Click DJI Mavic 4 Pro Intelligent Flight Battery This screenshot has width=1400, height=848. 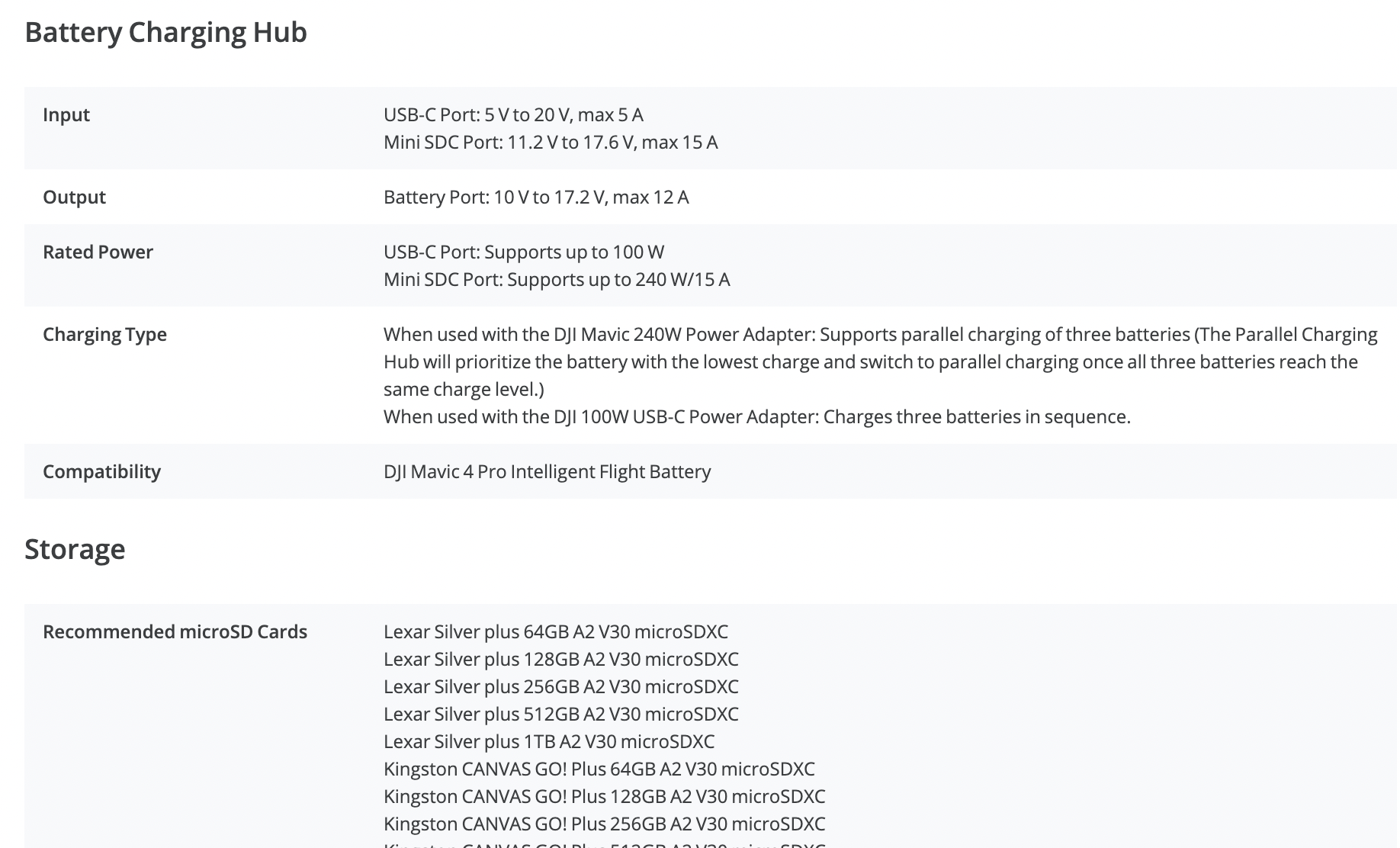pos(547,471)
